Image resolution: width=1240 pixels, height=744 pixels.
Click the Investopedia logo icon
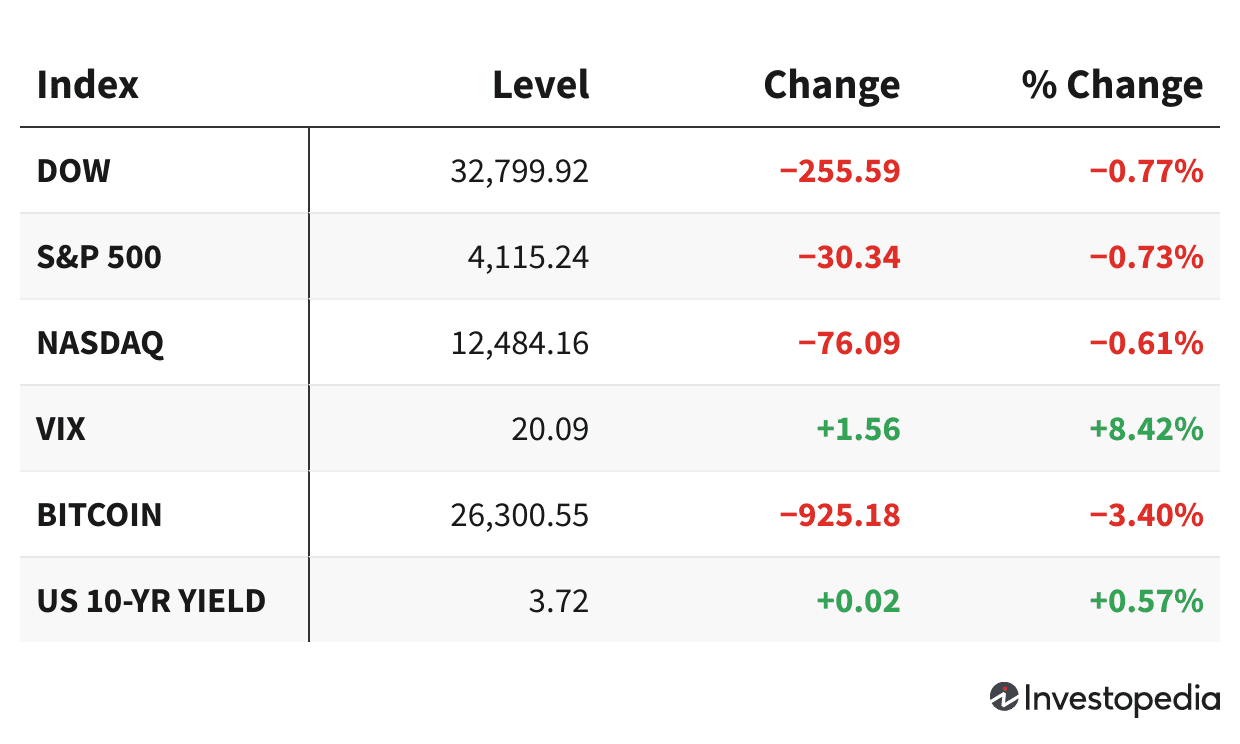(1004, 697)
